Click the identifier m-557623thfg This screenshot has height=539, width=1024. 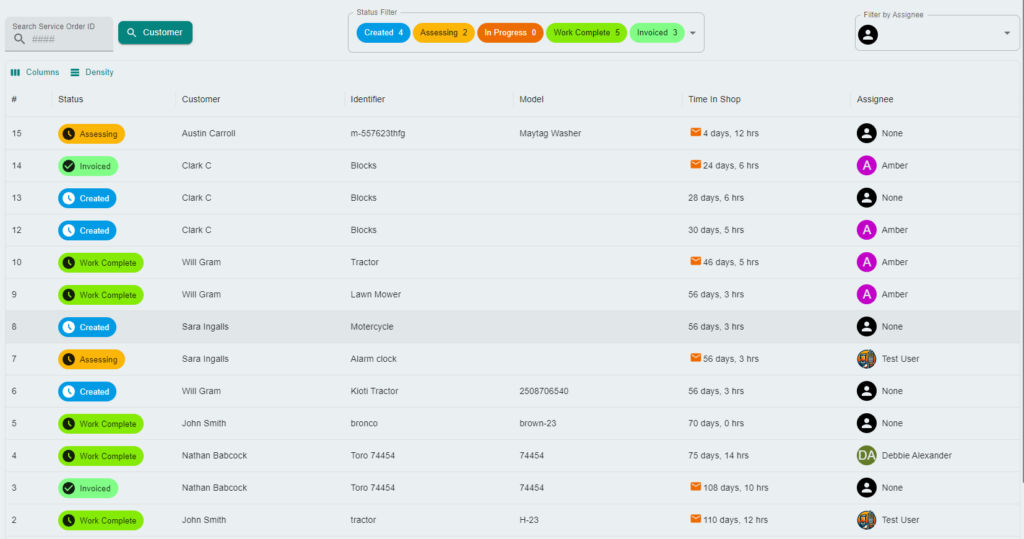coord(377,133)
